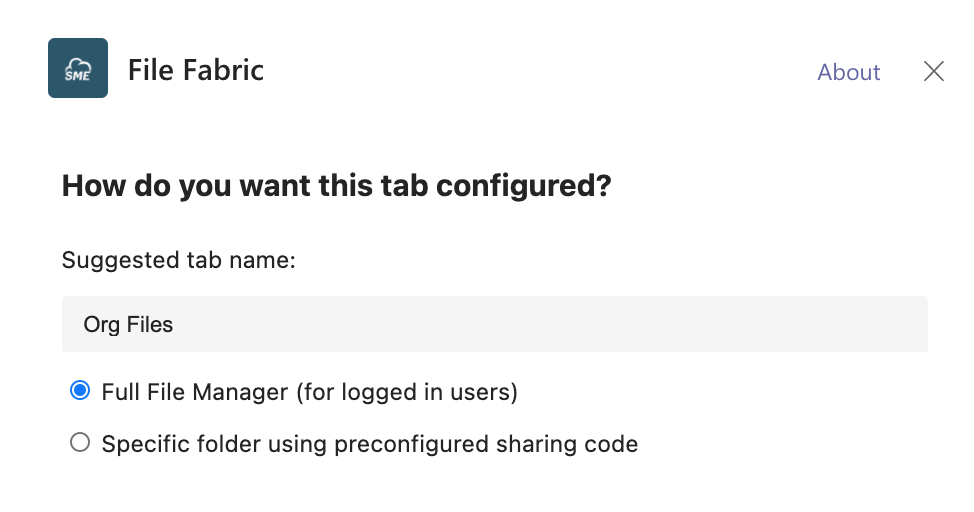Click 'How do you want this tab configured?' heading
The image size is (974, 512).
(336, 186)
